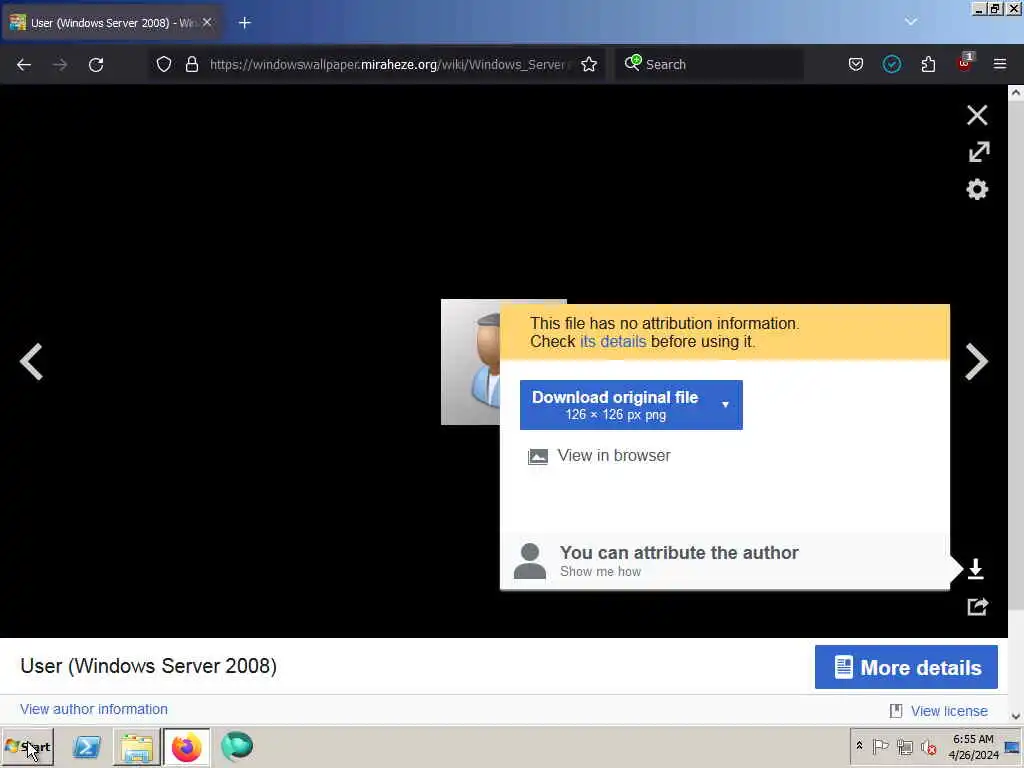
Task: Click the green swirl taskbar application icon
Action: (x=236, y=747)
